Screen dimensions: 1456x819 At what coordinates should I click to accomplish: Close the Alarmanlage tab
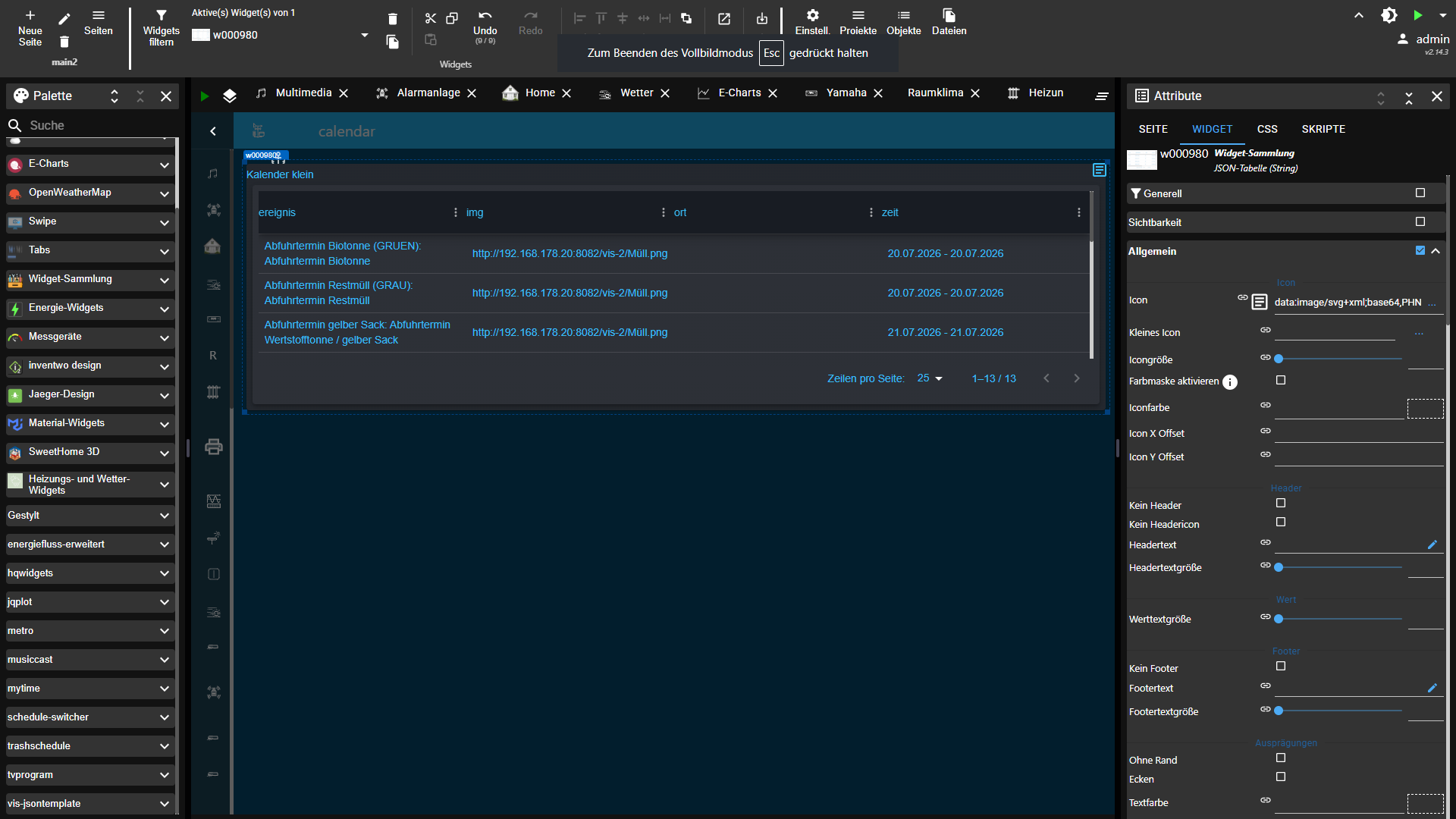[472, 93]
